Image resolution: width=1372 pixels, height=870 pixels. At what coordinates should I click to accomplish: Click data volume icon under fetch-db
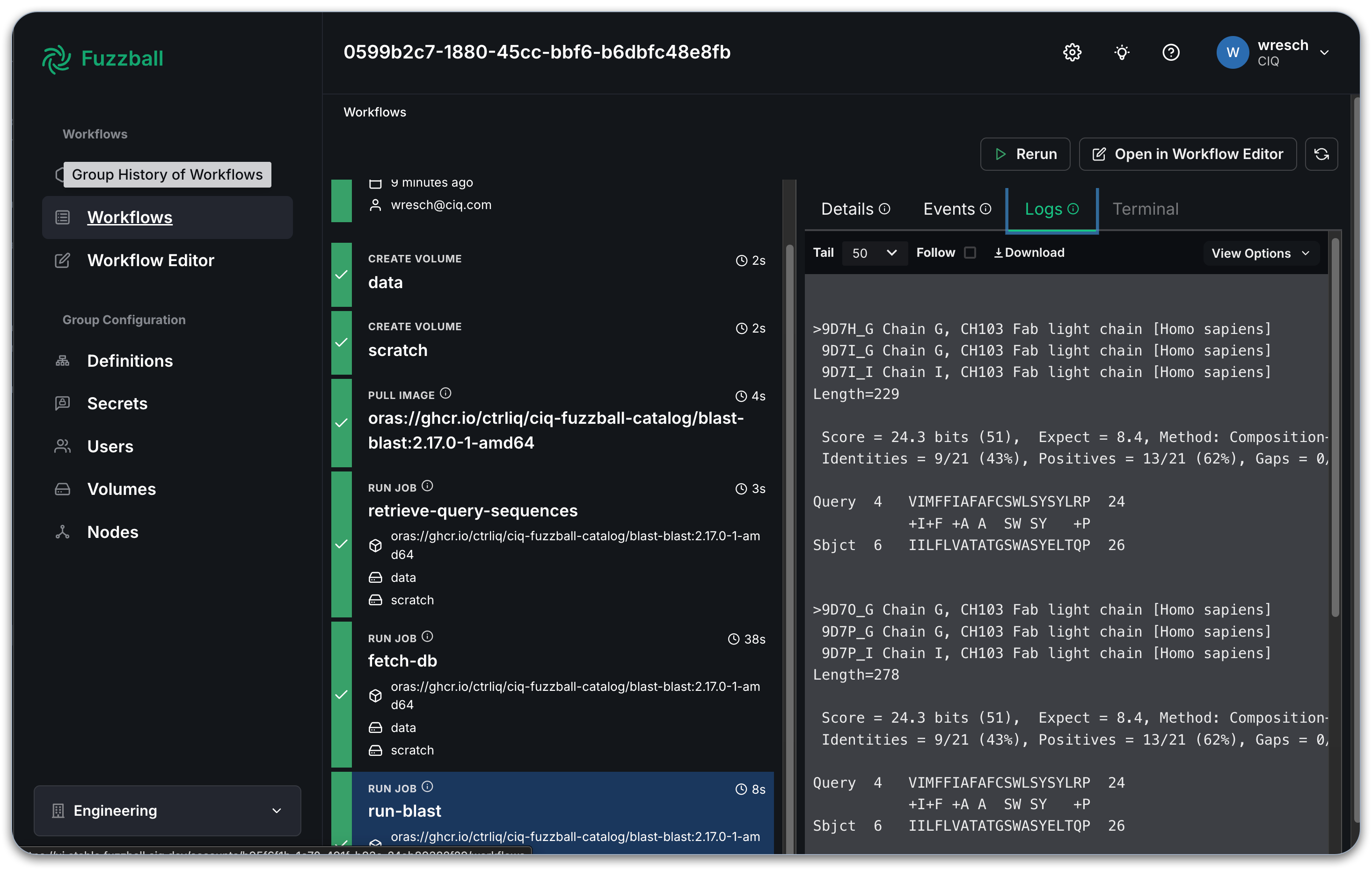pos(375,728)
